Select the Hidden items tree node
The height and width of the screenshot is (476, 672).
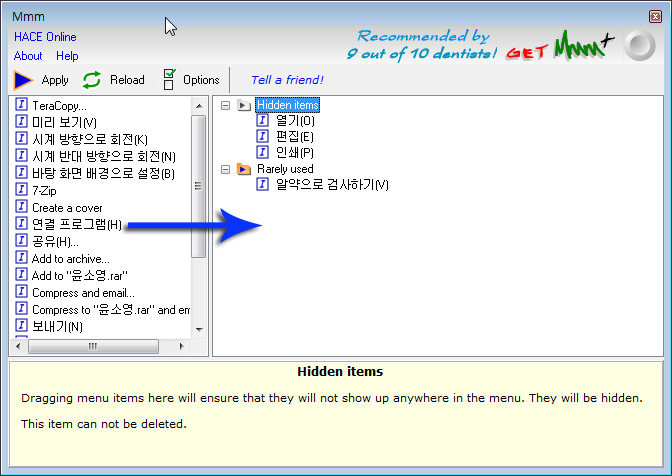288,105
